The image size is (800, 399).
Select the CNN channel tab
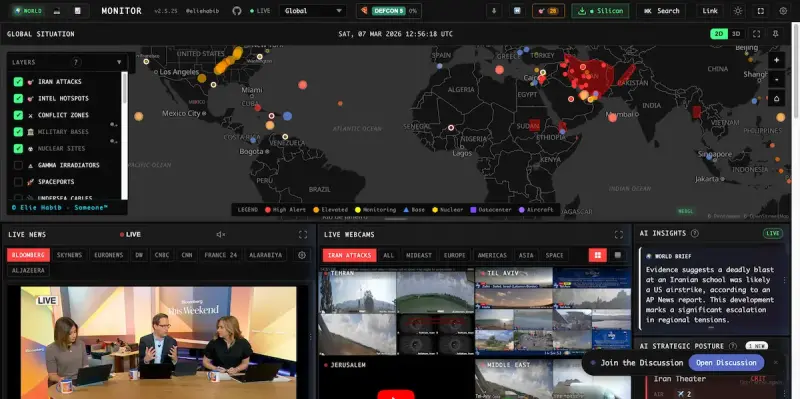187,255
